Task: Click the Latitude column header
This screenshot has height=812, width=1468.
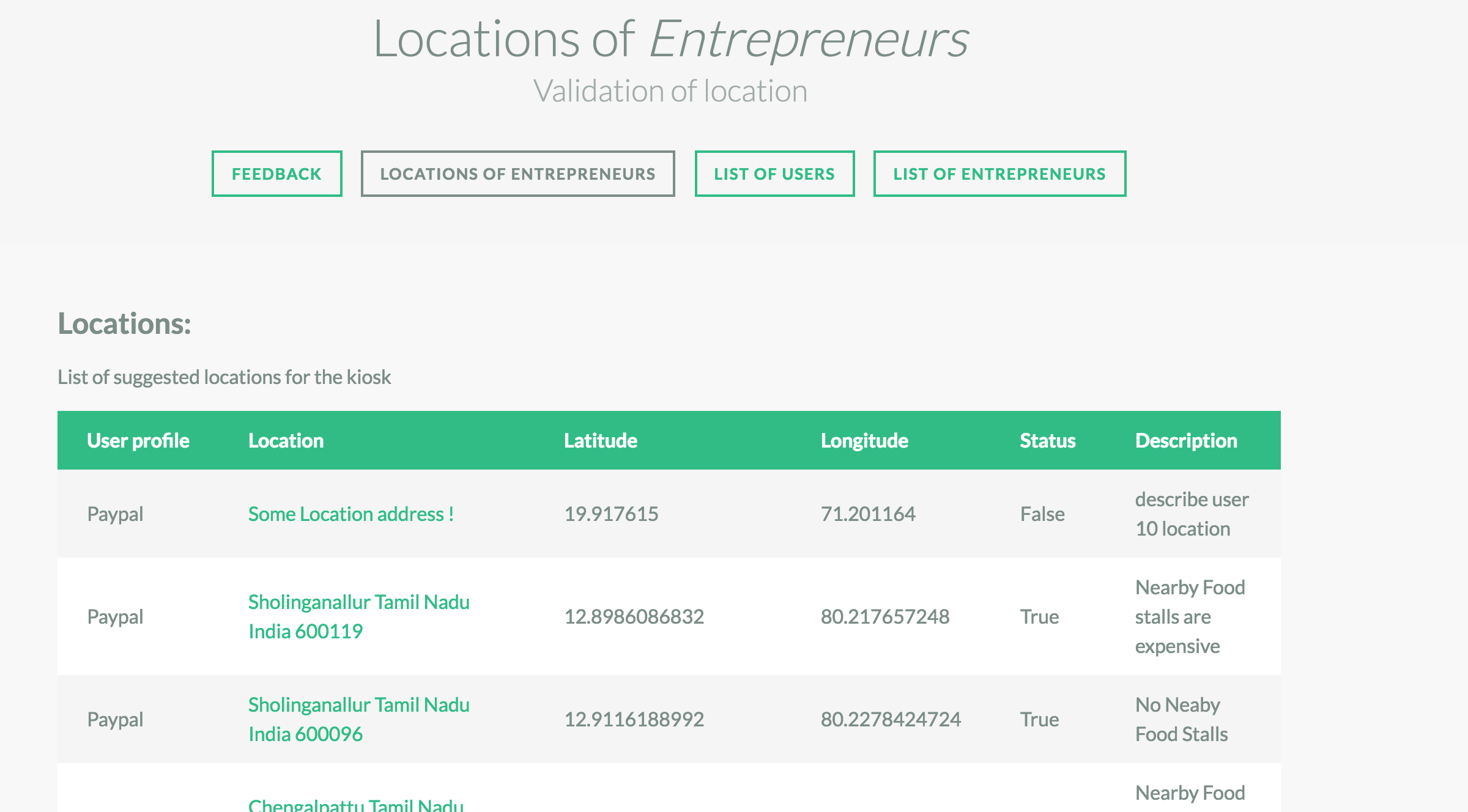Action: click(600, 441)
